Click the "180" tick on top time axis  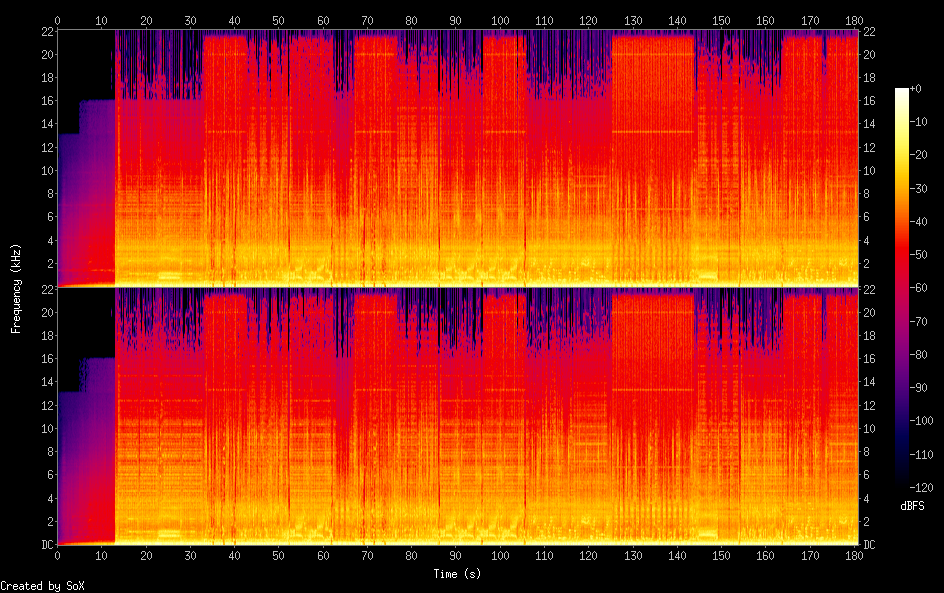click(855, 19)
